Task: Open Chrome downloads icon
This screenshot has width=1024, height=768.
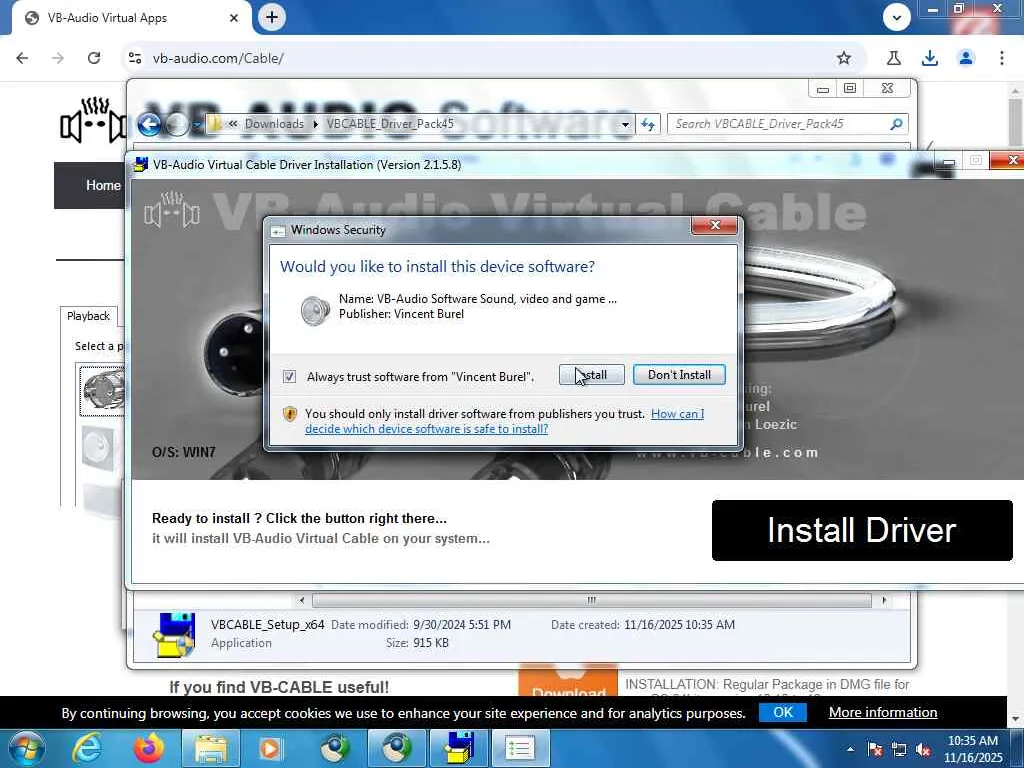Action: (929, 58)
